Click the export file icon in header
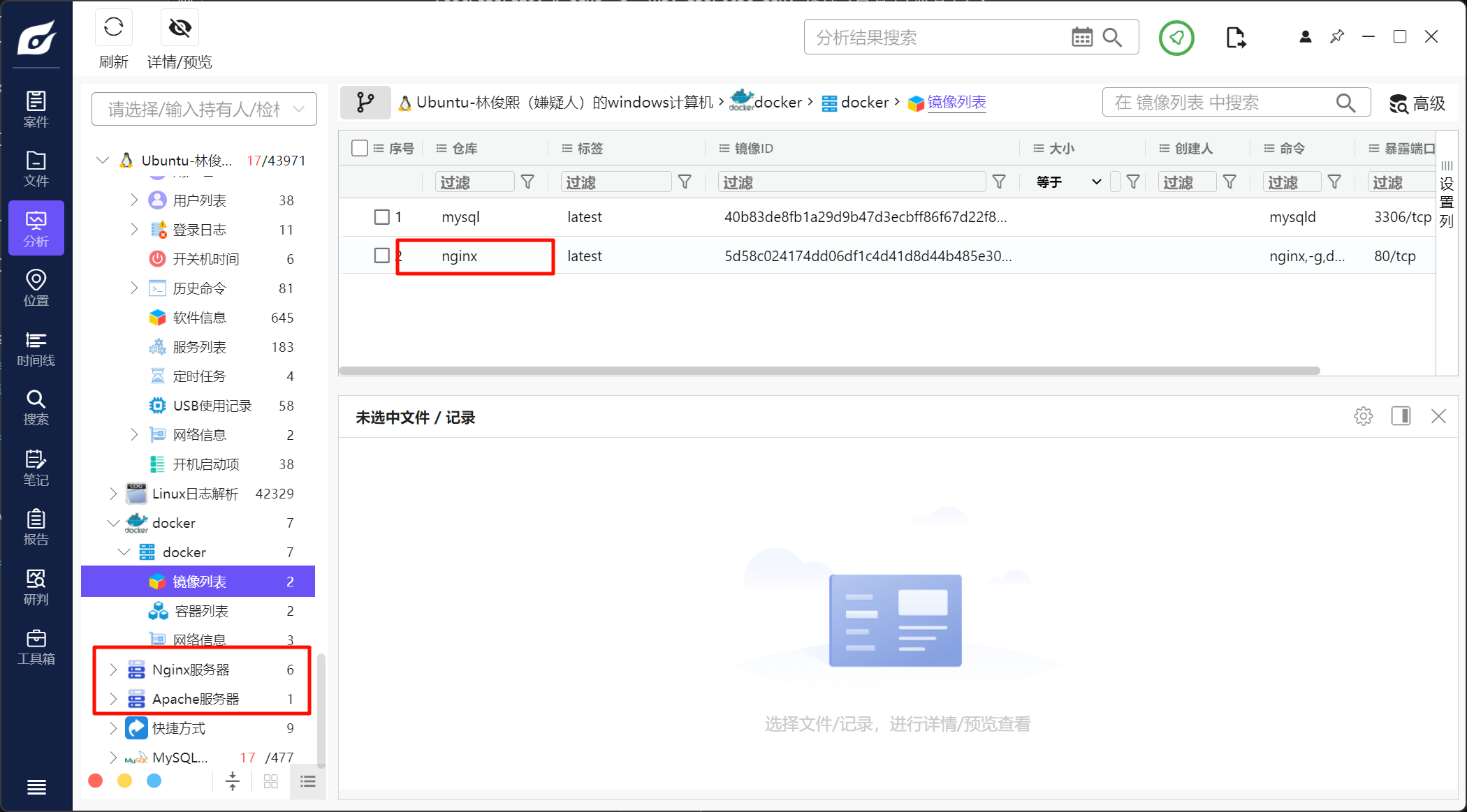The height and width of the screenshot is (812, 1467). coord(1235,38)
